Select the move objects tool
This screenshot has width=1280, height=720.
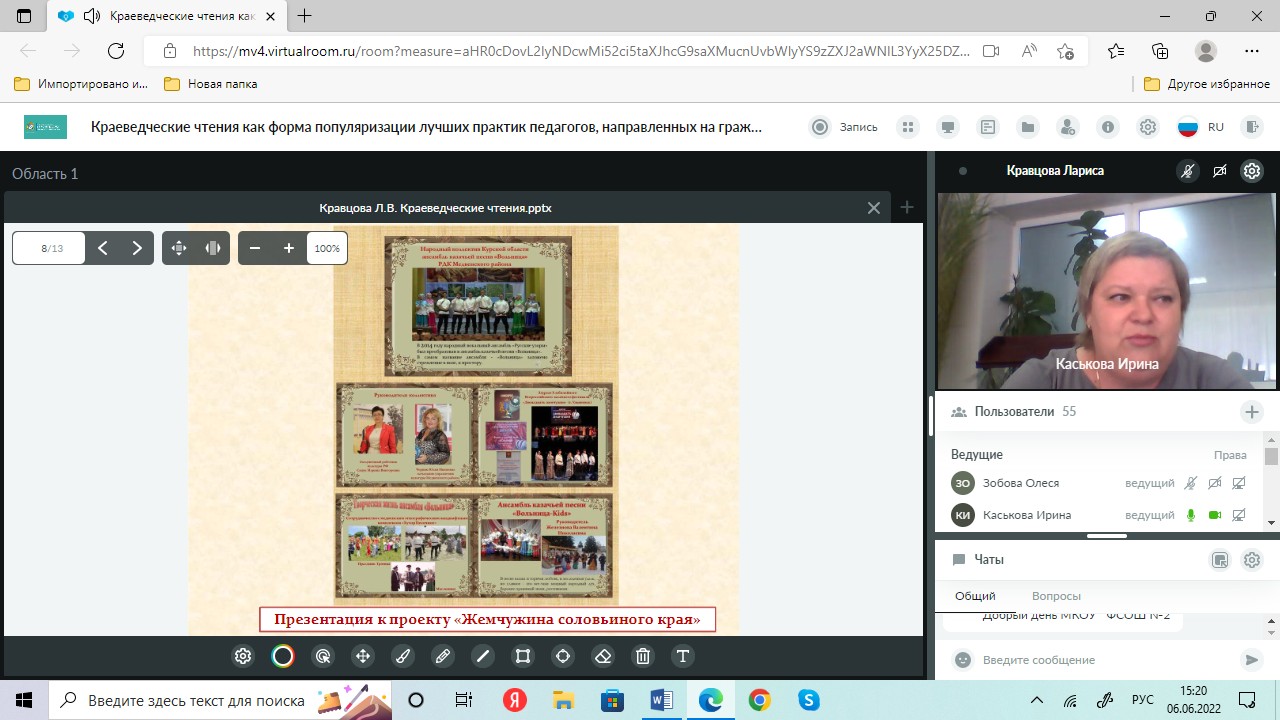tap(363, 656)
